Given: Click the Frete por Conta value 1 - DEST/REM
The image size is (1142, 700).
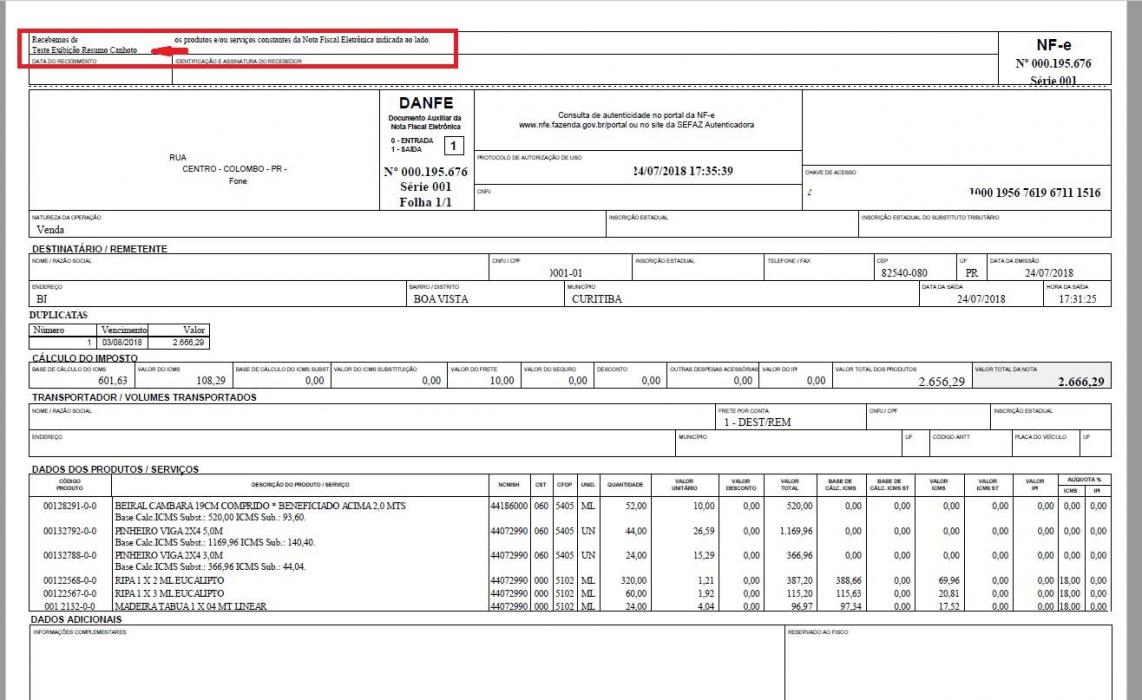Looking at the screenshot, I should (x=757, y=422).
